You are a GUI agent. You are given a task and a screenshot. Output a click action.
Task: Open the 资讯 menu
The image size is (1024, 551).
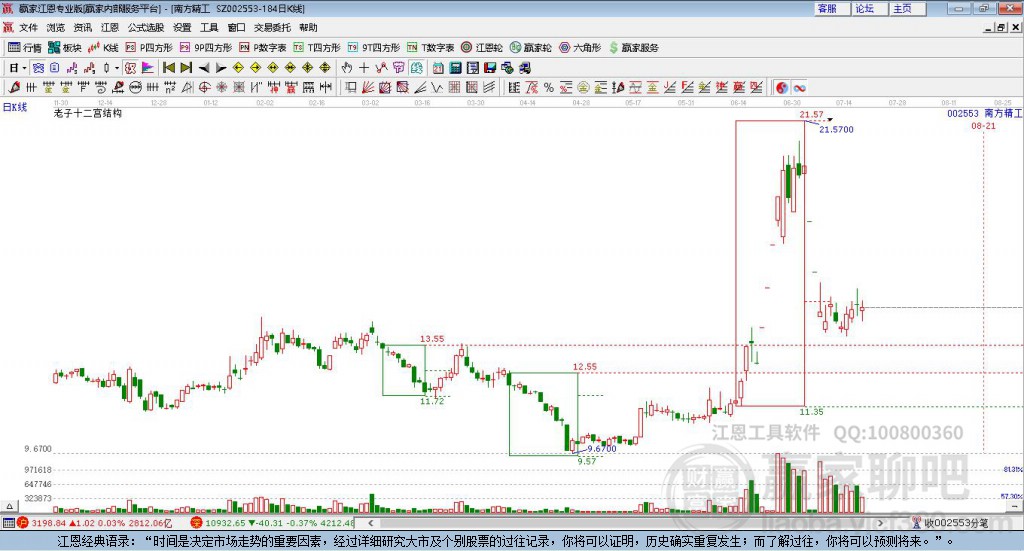82,27
